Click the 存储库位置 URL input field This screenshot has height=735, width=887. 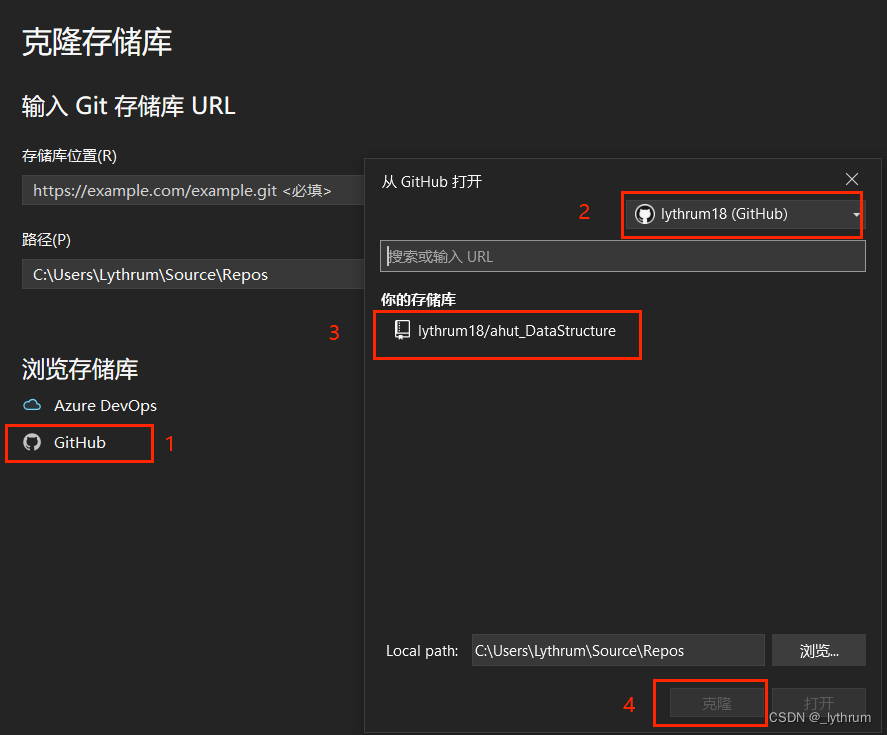pos(193,190)
